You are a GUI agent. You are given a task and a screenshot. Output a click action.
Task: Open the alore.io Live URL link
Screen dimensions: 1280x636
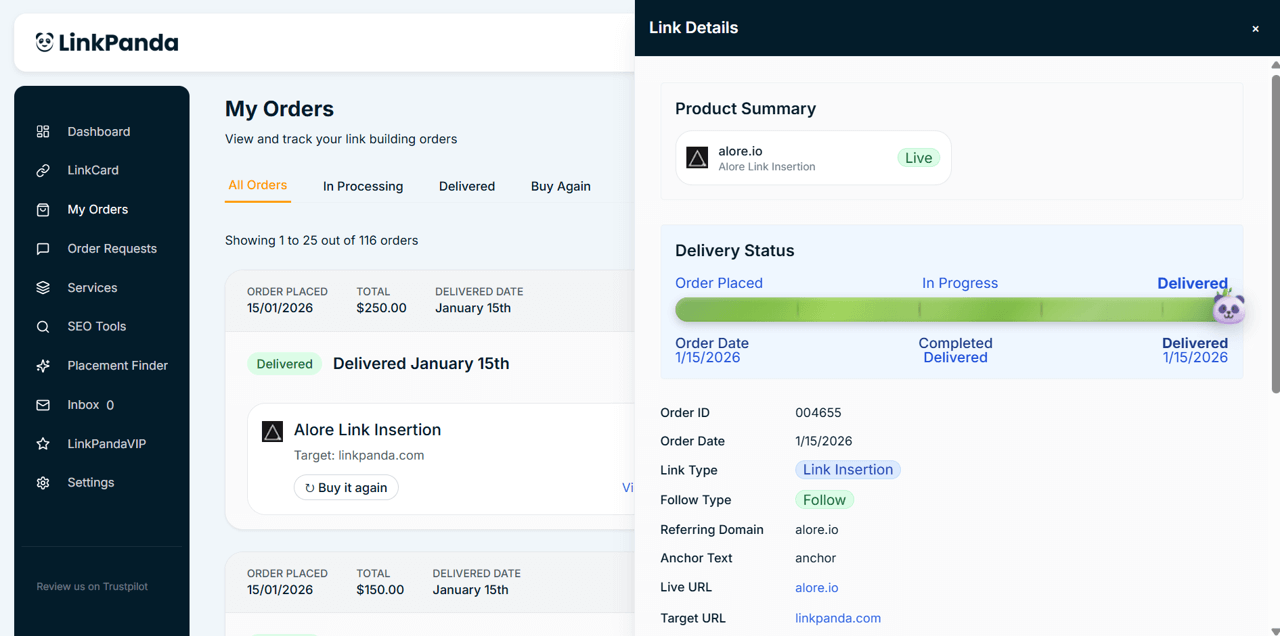[x=816, y=587]
